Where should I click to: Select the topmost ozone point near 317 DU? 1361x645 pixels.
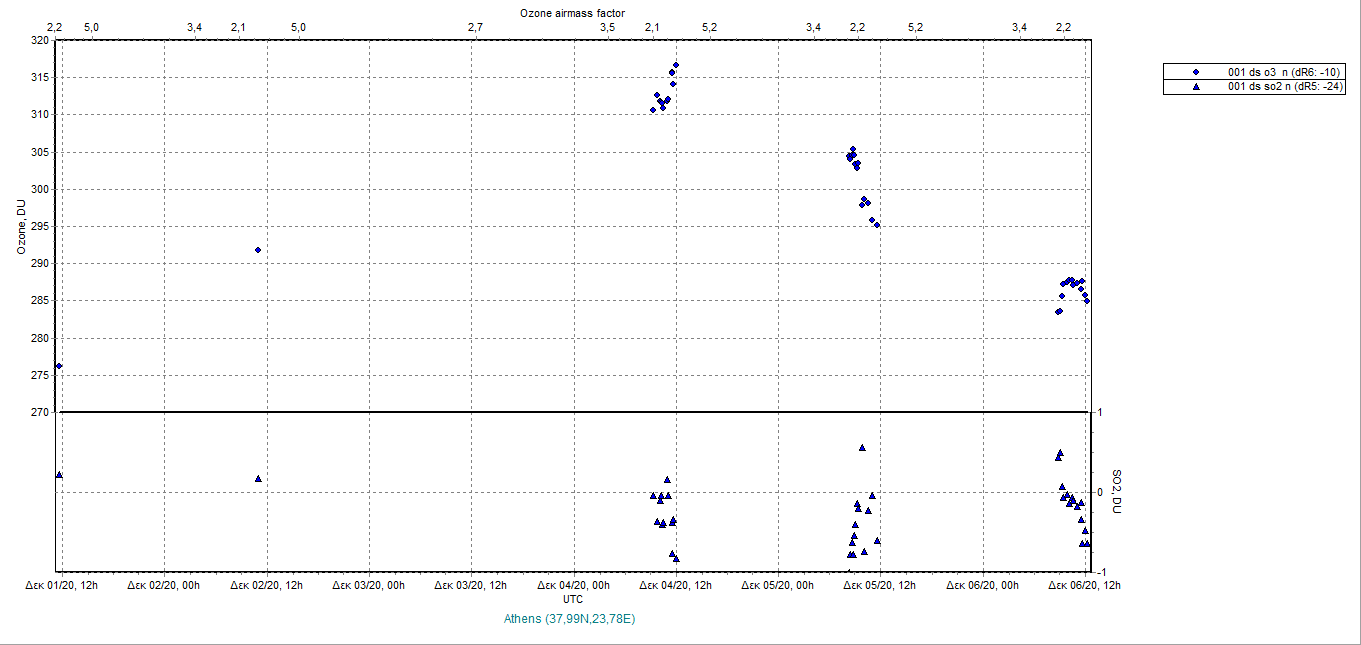tap(676, 65)
